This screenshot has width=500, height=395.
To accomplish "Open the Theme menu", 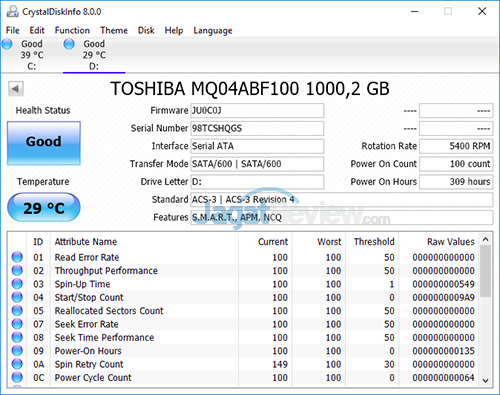I will tap(114, 30).
